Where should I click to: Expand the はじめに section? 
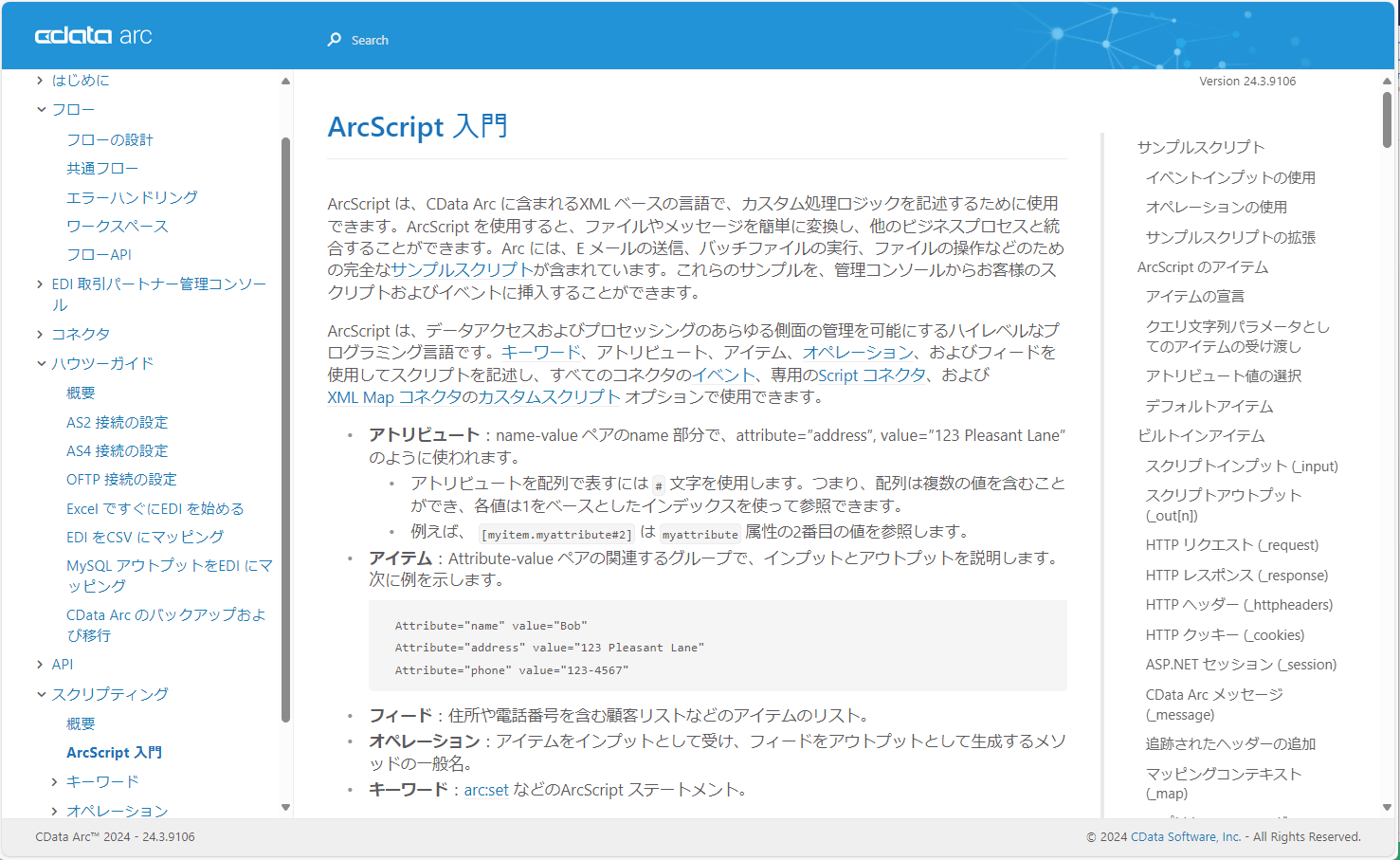[40, 81]
